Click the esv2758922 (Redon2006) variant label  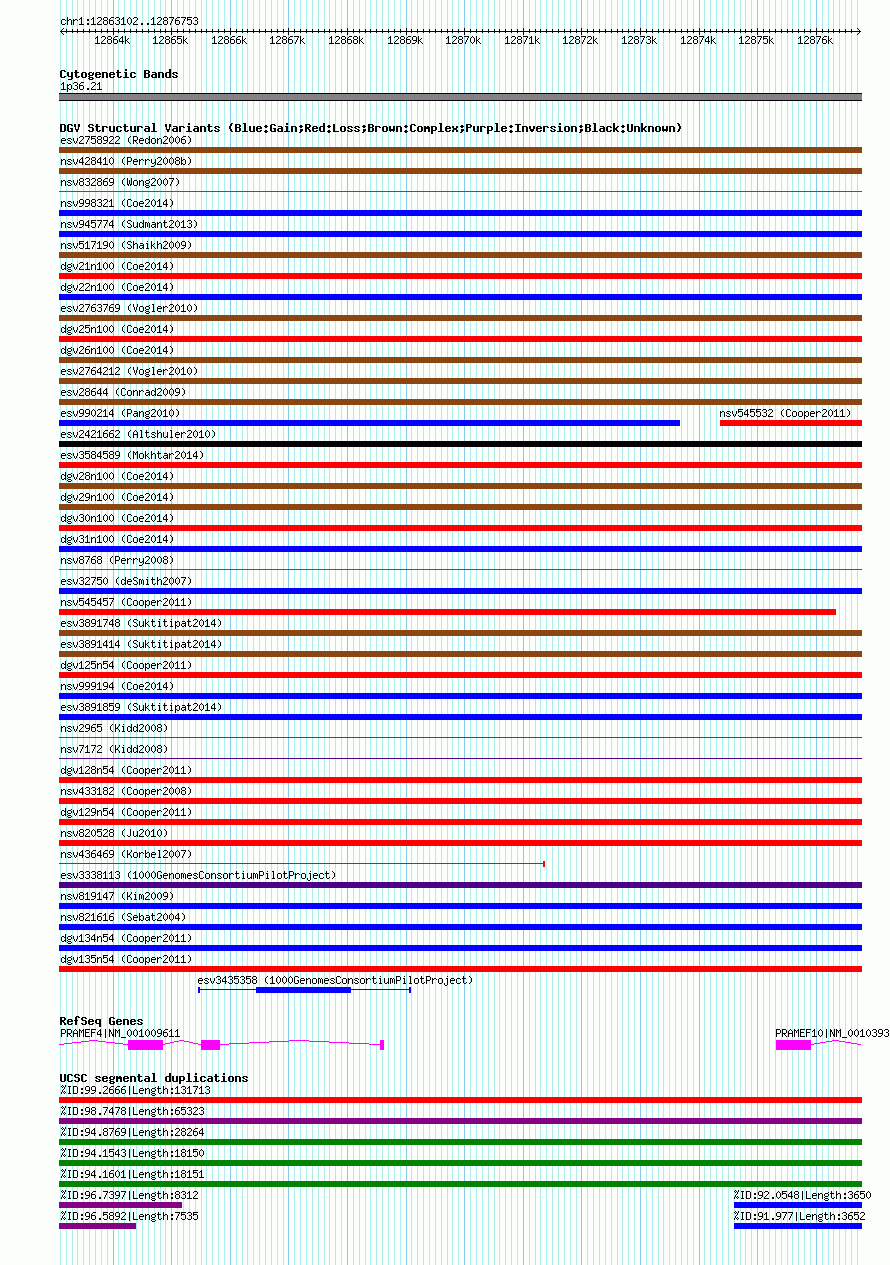click(126, 140)
